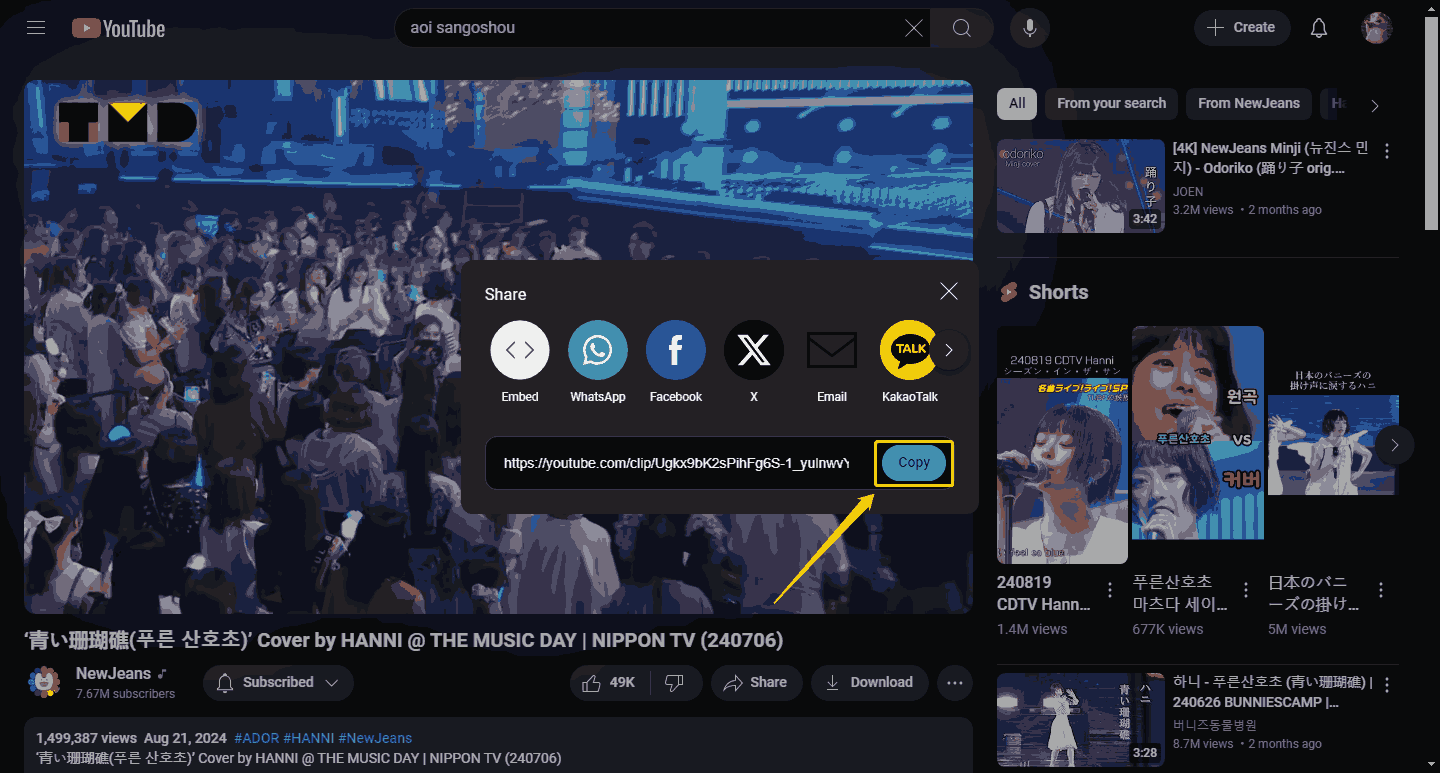Go to the YouTube home logo
Viewport: 1440px width, 773px height.
pyautogui.click(x=118, y=28)
